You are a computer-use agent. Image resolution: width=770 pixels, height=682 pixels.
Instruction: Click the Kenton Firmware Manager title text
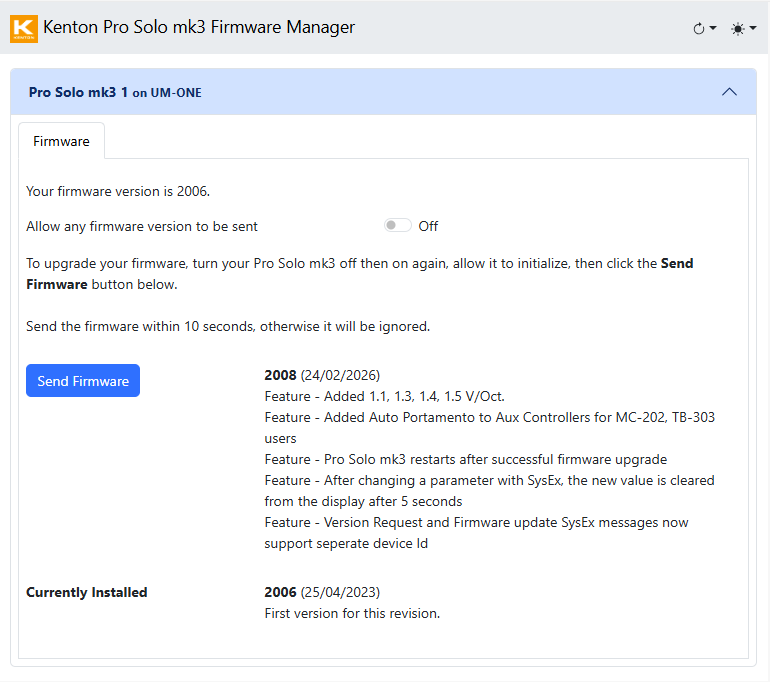click(199, 28)
